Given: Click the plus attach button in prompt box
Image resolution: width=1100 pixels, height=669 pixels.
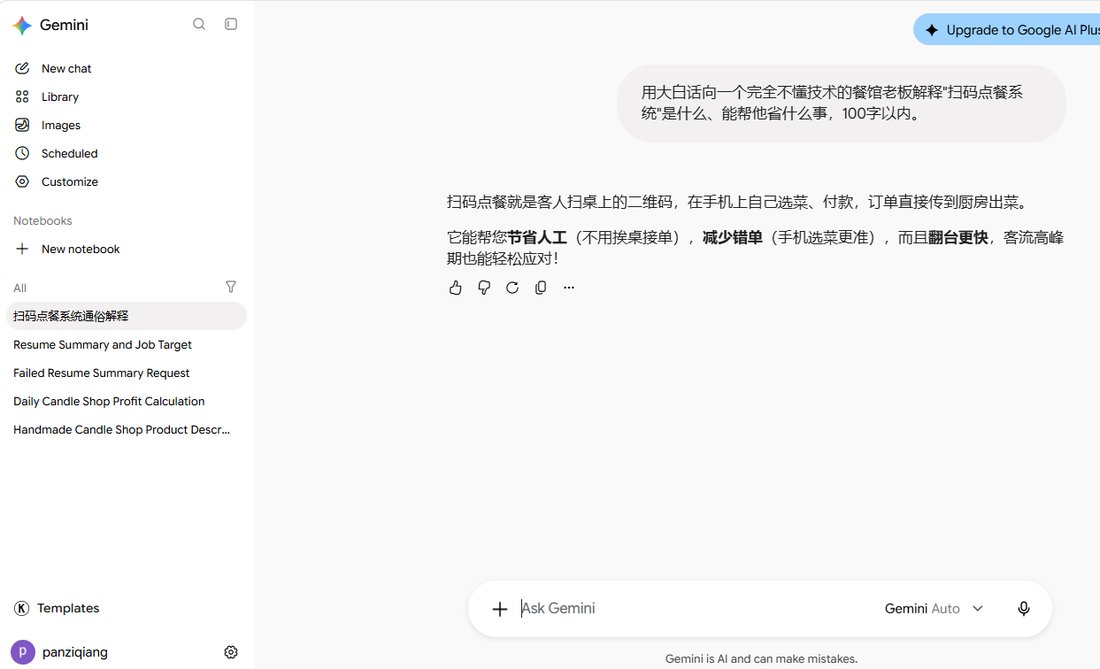Looking at the screenshot, I should [x=499, y=609].
